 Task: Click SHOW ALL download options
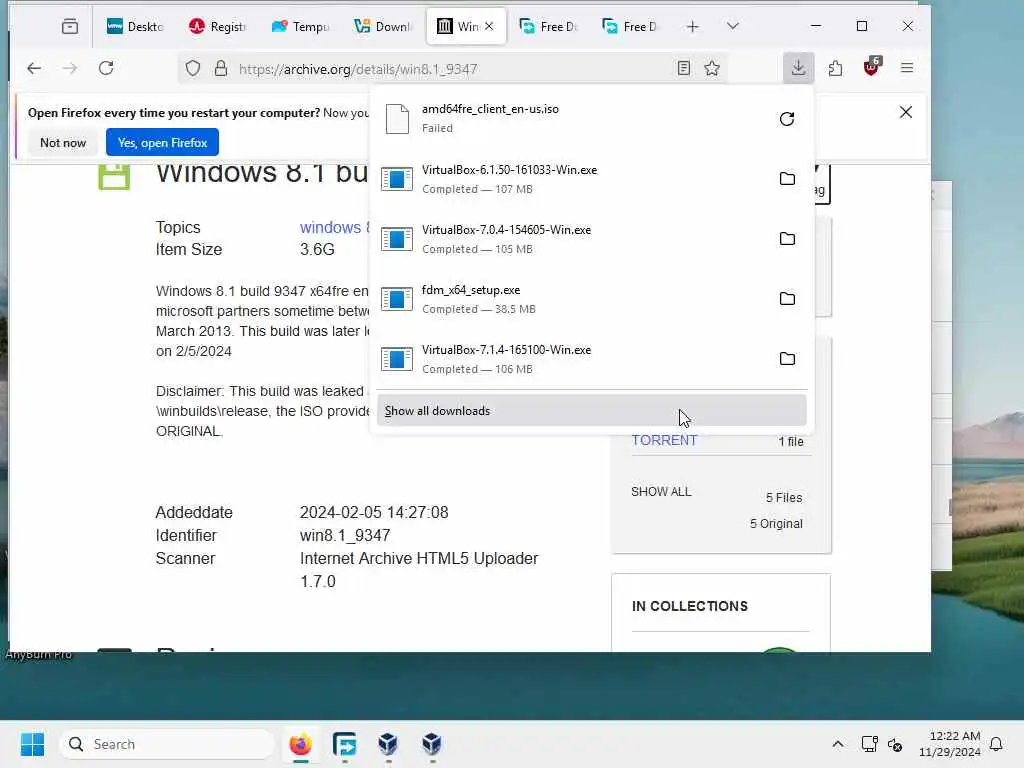point(661,492)
